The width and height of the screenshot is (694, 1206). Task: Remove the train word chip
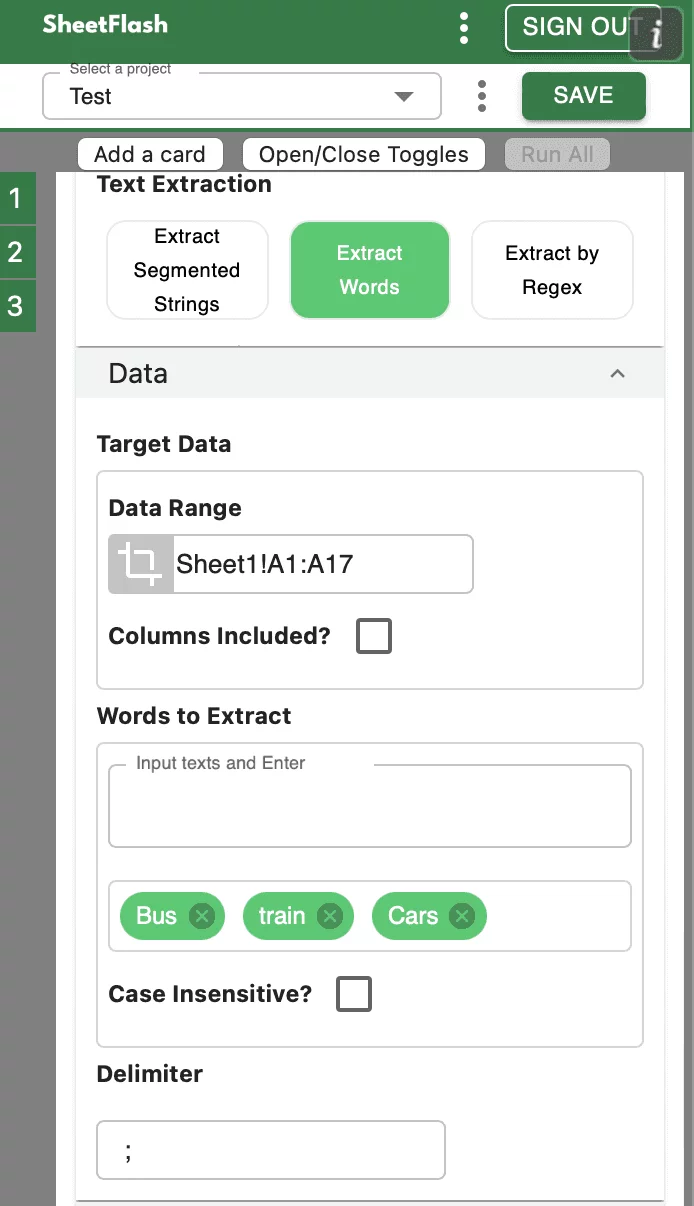pos(330,916)
